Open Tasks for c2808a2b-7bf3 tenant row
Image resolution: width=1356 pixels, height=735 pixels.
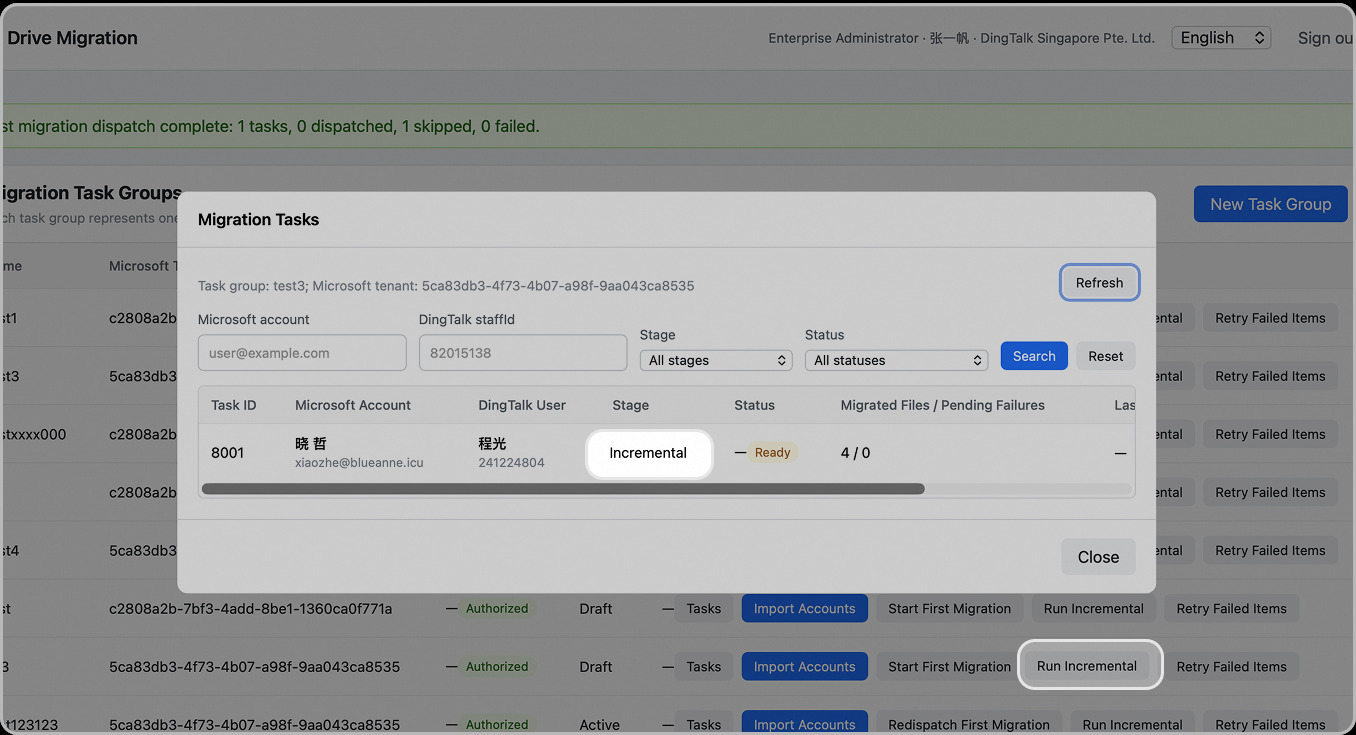tap(704, 608)
